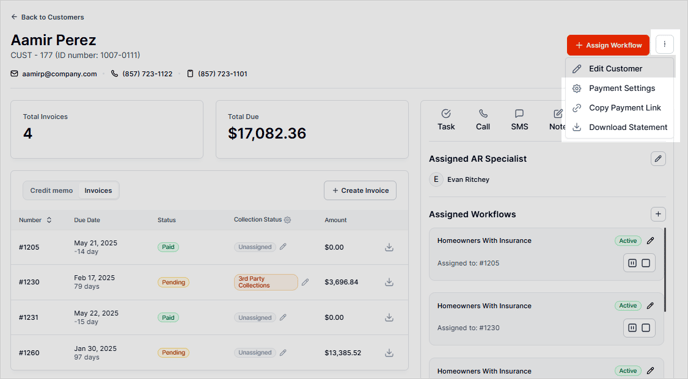Download invoice #1205
Viewport: 688px width, 379px height.
click(x=389, y=247)
